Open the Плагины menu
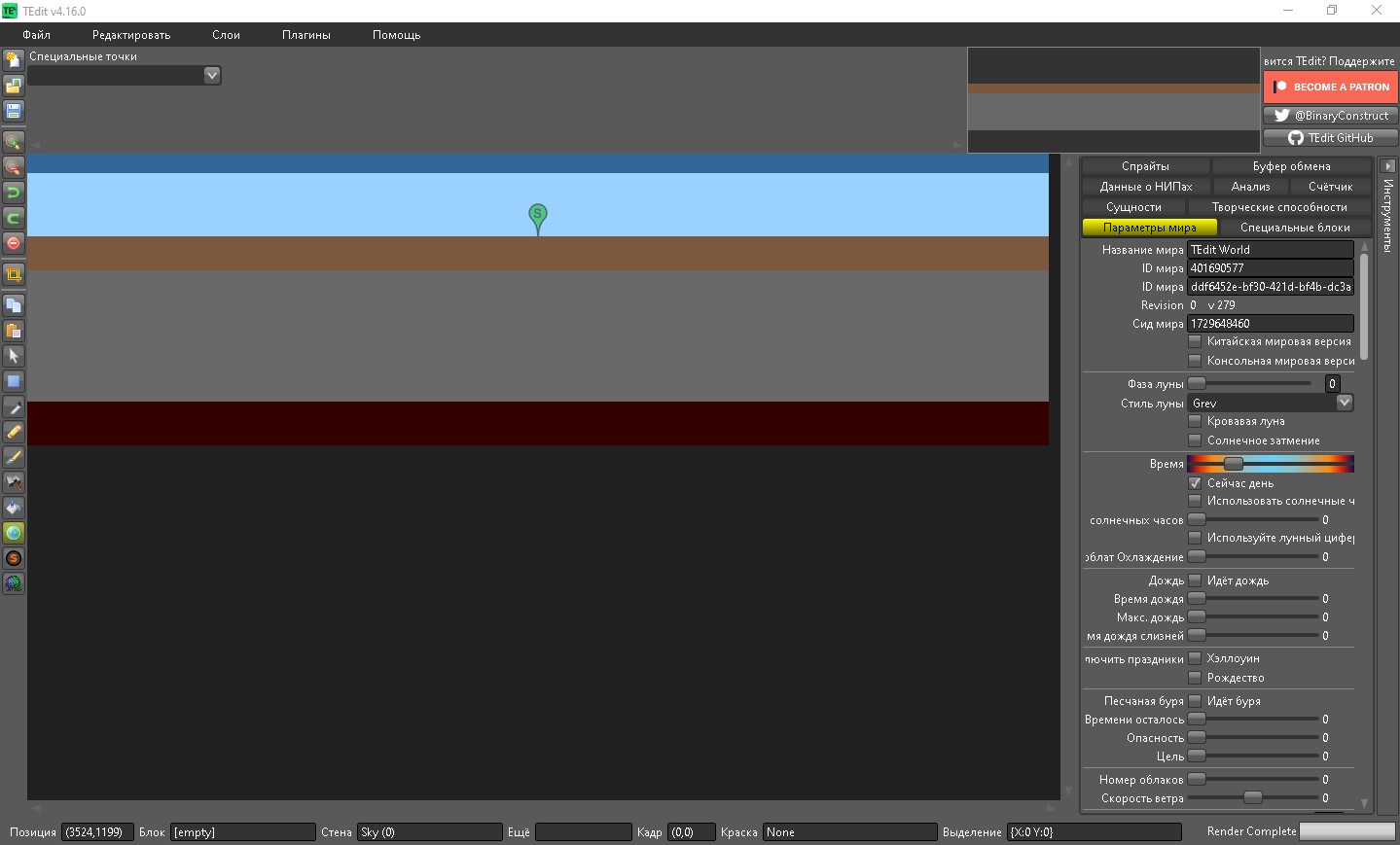This screenshot has width=1400, height=845. pos(306,35)
